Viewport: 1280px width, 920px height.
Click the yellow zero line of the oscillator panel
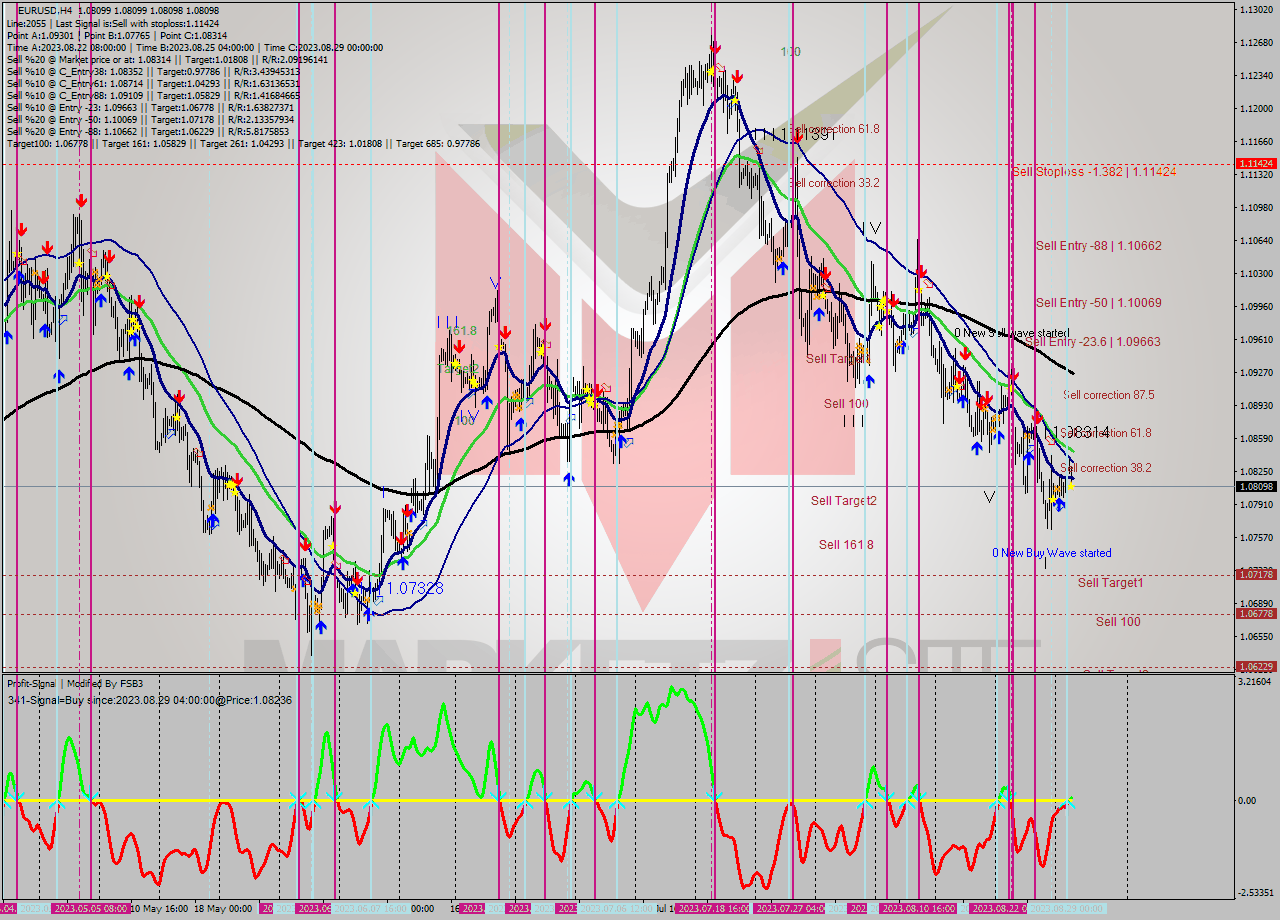[x=500, y=800]
